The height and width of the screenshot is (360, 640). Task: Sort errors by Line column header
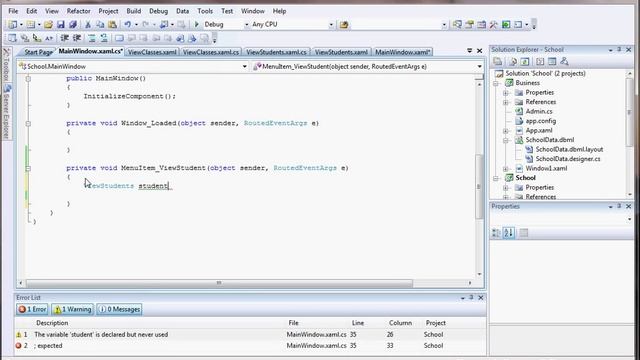point(358,323)
